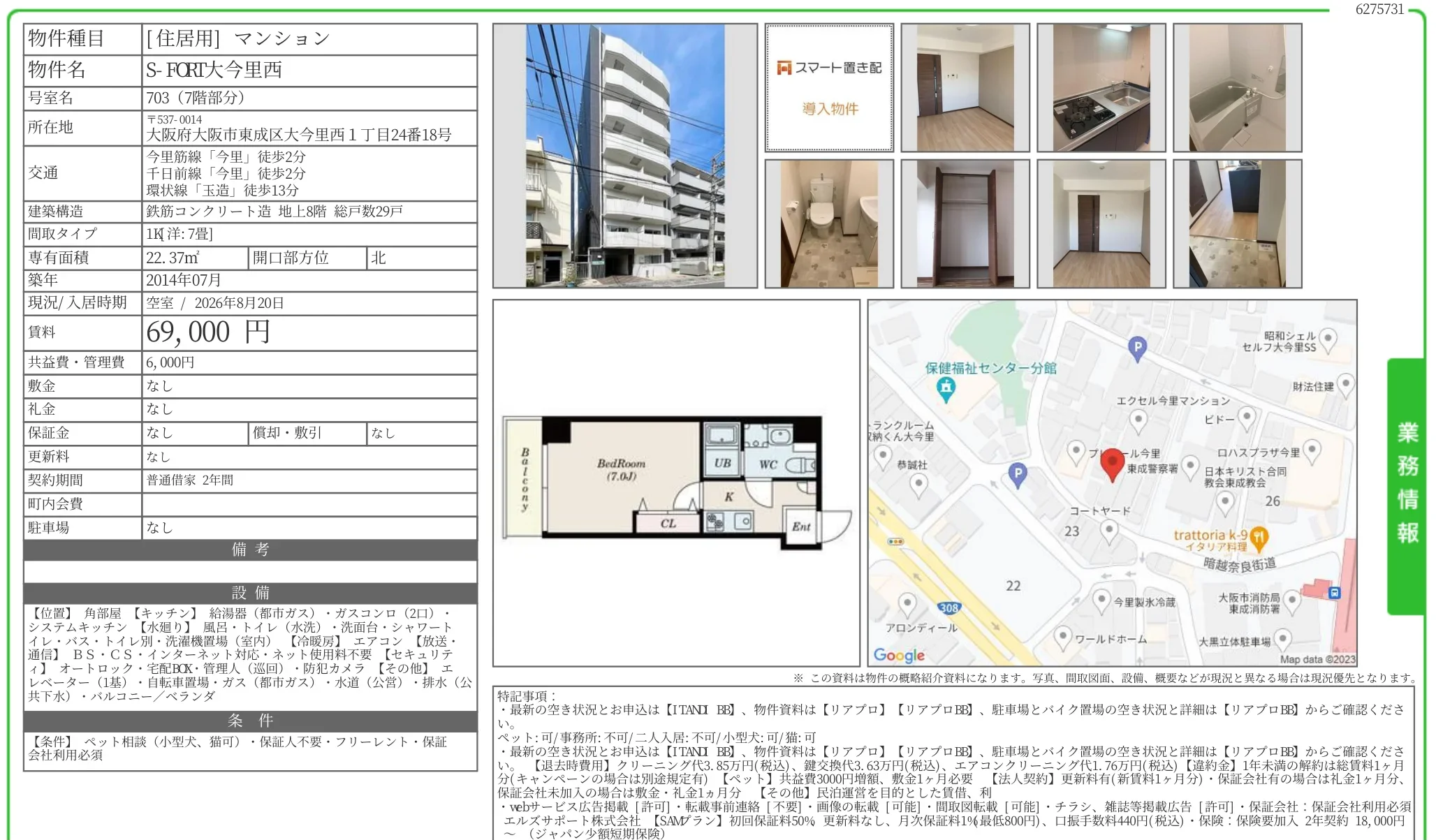This screenshot has width=1436, height=840.
Task: Click the listing number 6275731
Action: [1379, 9]
